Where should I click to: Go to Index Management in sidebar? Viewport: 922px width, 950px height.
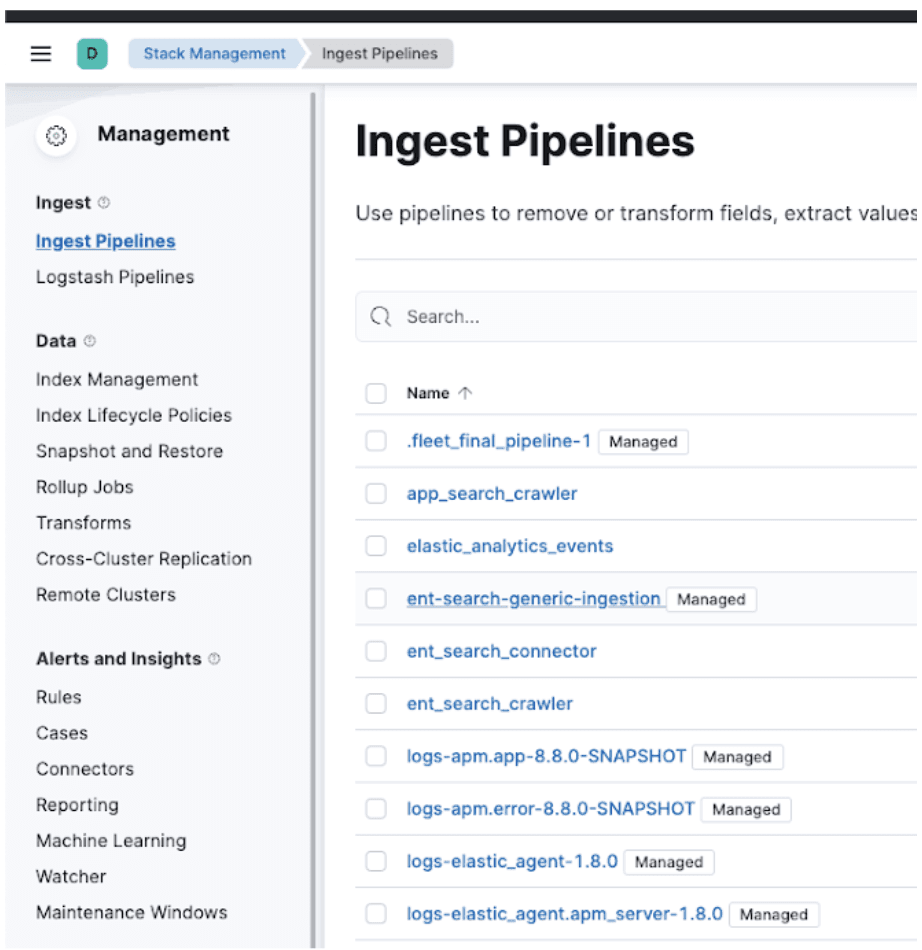(x=118, y=379)
